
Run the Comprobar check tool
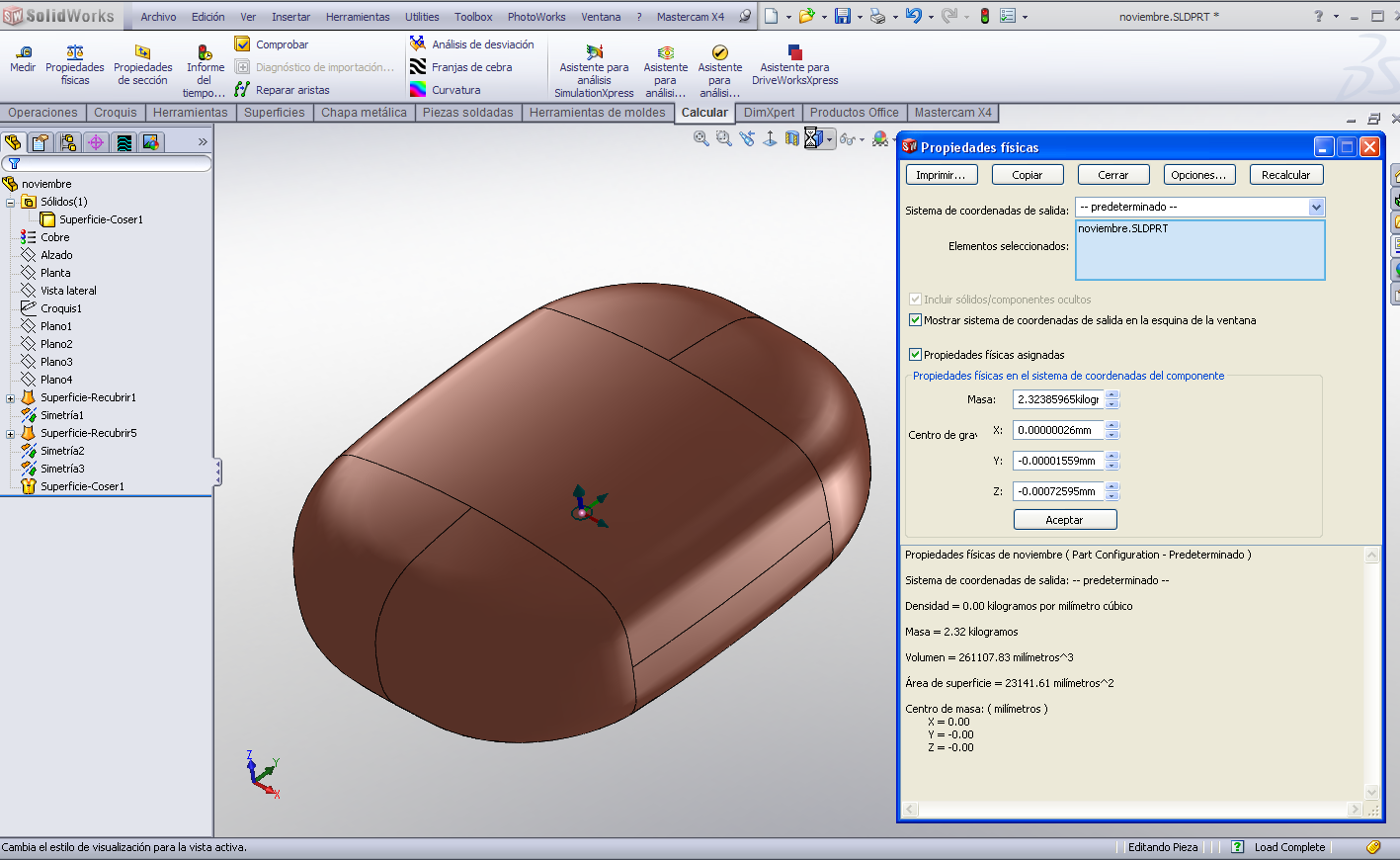[x=272, y=44]
